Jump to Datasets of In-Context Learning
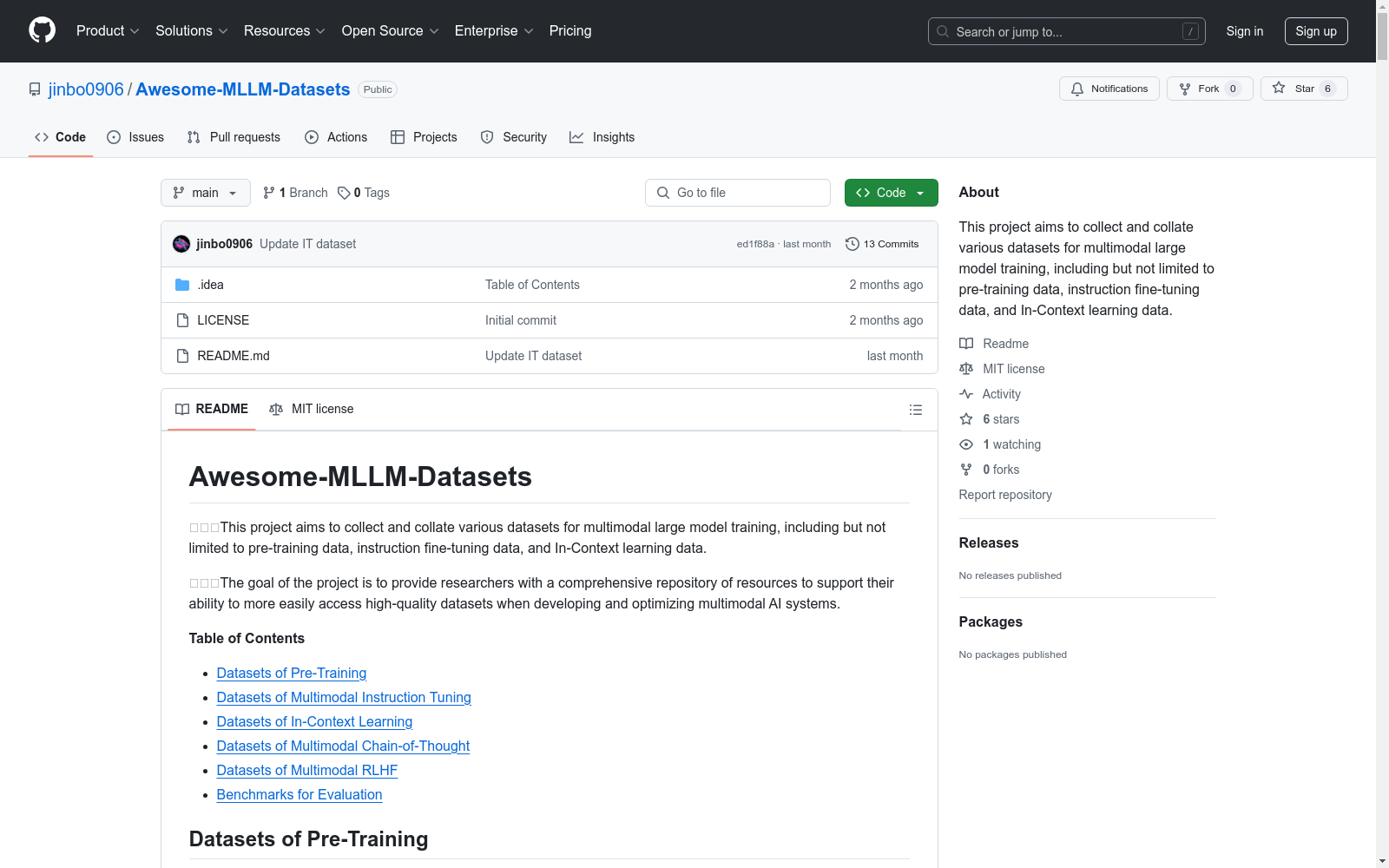This screenshot has width=1389, height=868. tap(314, 721)
